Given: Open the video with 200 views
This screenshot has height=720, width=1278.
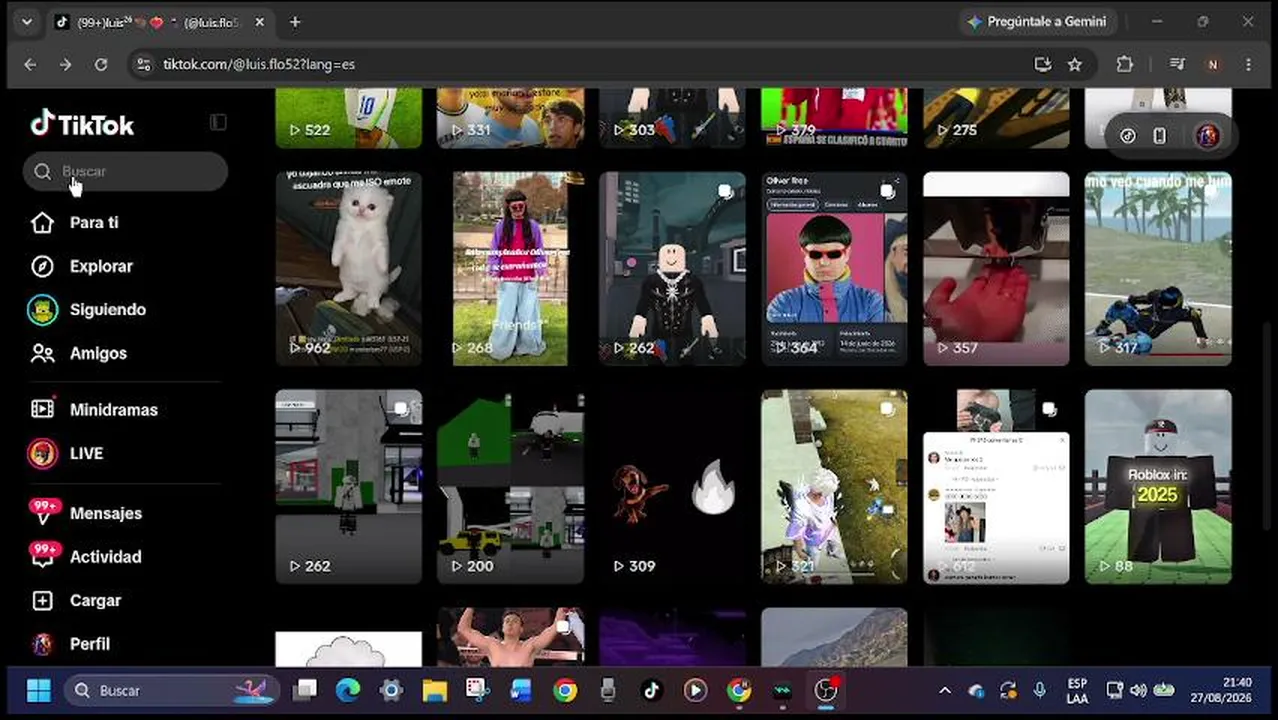Looking at the screenshot, I should pos(510,486).
